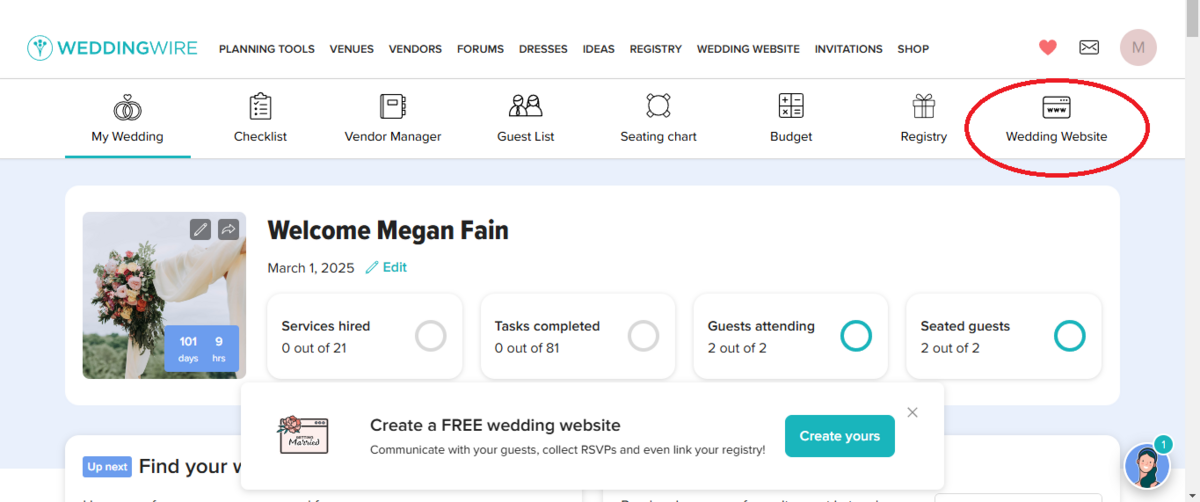This screenshot has height=502, width=1200.
Task: Click the Guest List people icon
Action: point(525,106)
